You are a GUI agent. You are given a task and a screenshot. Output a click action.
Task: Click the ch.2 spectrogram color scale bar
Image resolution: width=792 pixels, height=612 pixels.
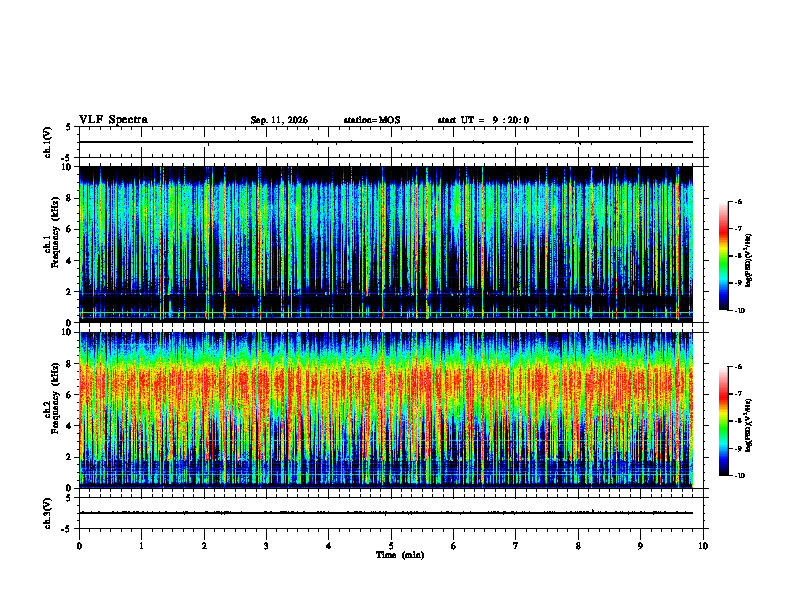723,421
